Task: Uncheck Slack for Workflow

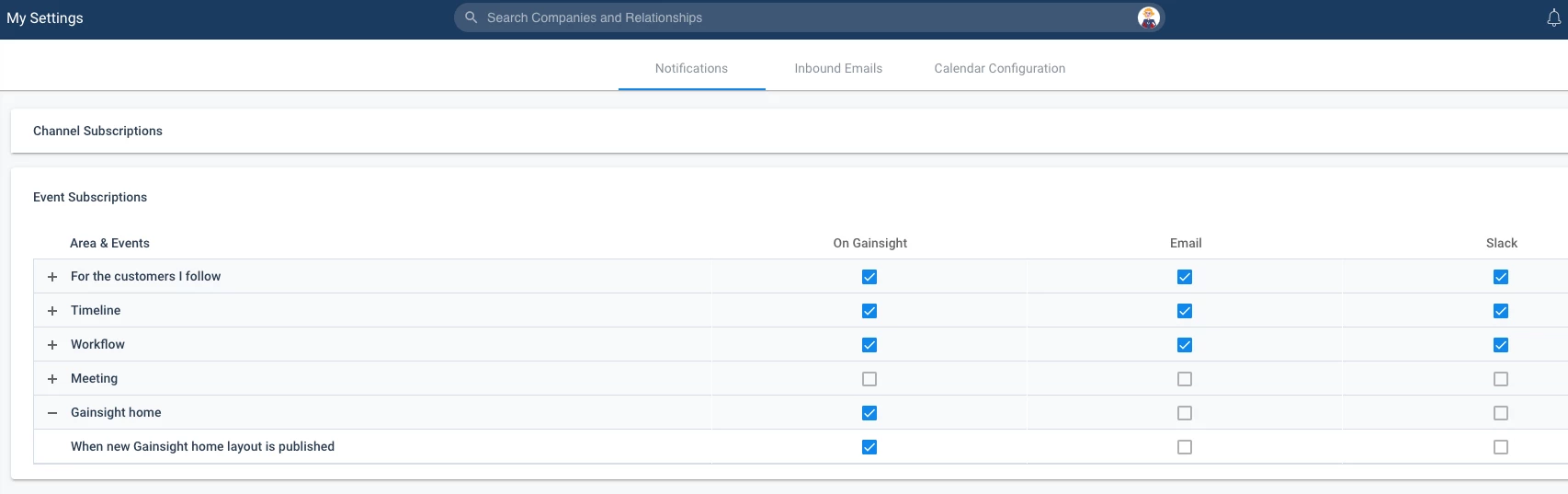Action: [x=1501, y=345]
